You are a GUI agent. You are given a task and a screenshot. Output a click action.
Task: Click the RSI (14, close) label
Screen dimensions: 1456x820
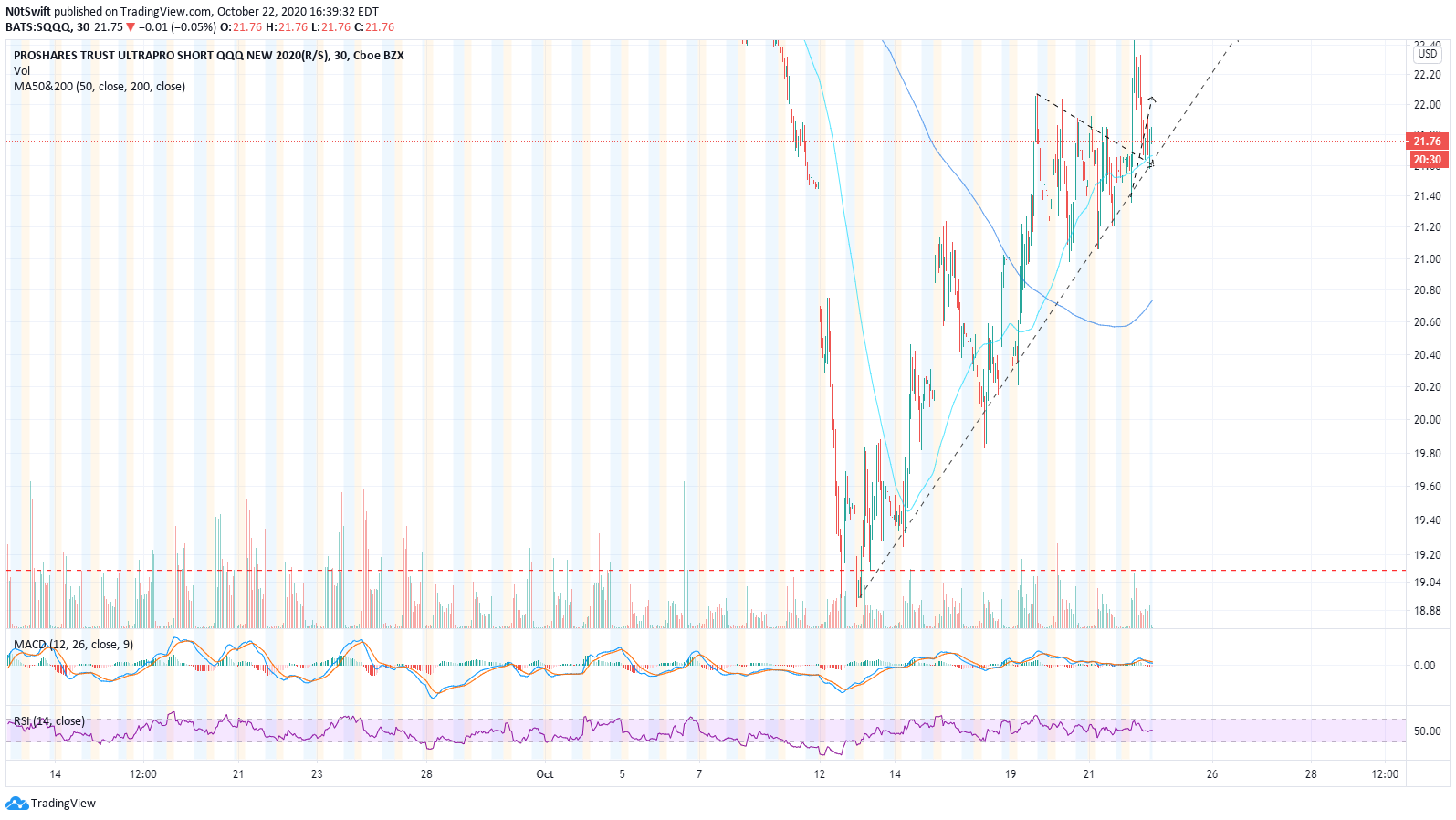(x=49, y=721)
